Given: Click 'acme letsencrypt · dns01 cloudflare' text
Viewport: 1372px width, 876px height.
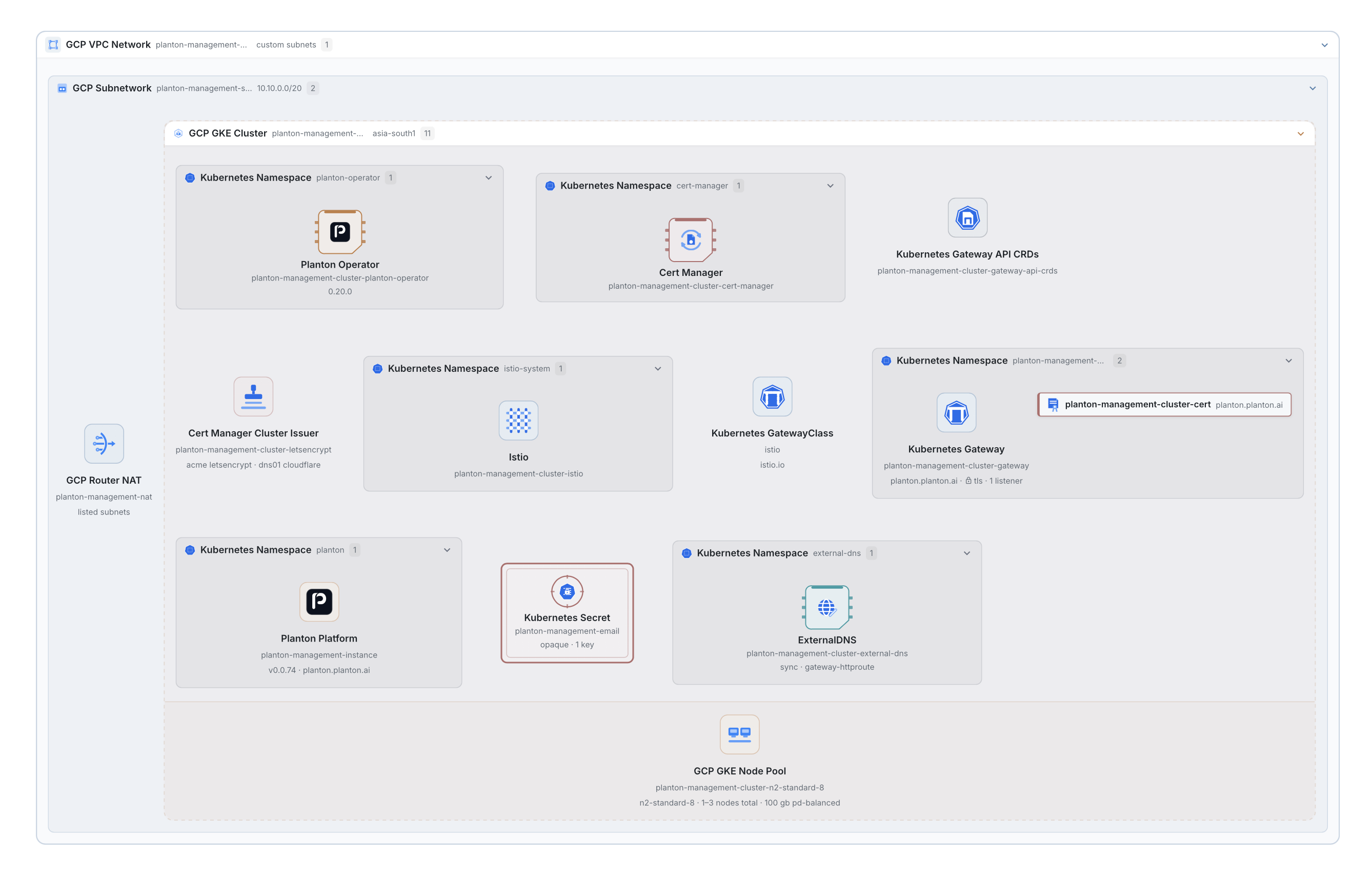Looking at the screenshot, I should tap(254, 465).
